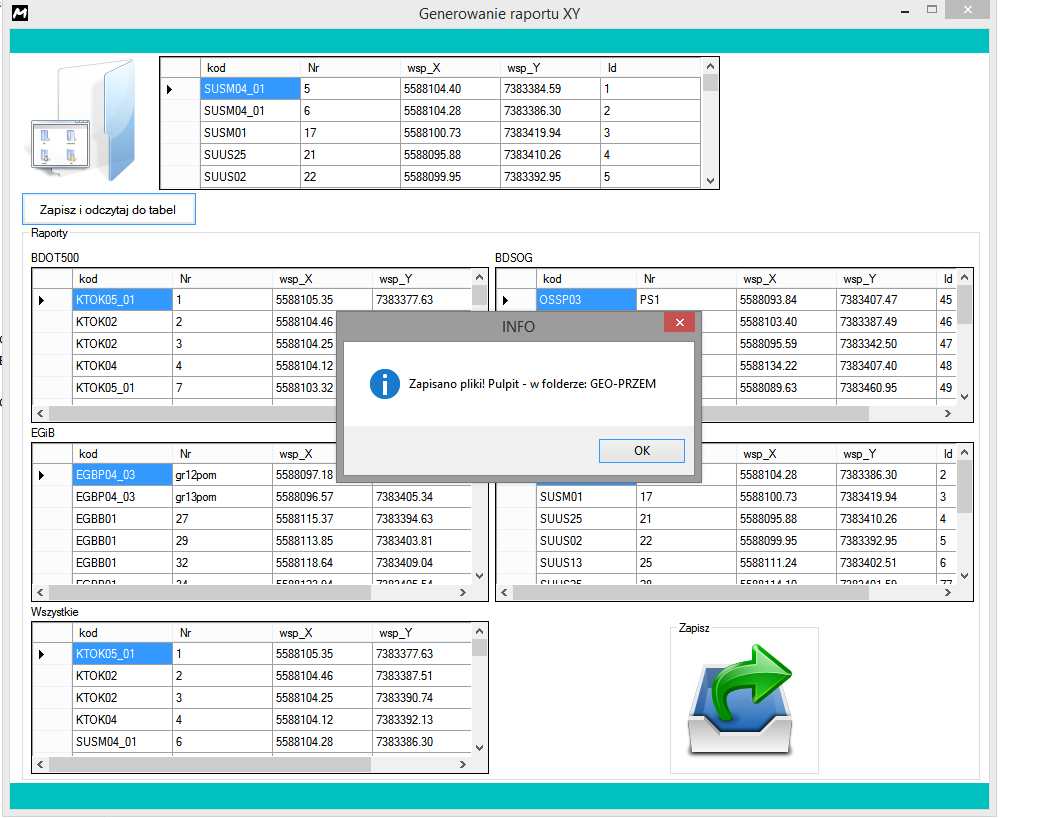Click the BDSOG grid's horizontal scroll right arrow
The height and width of the screenshot is (818, 1040).
coord(948,413)
